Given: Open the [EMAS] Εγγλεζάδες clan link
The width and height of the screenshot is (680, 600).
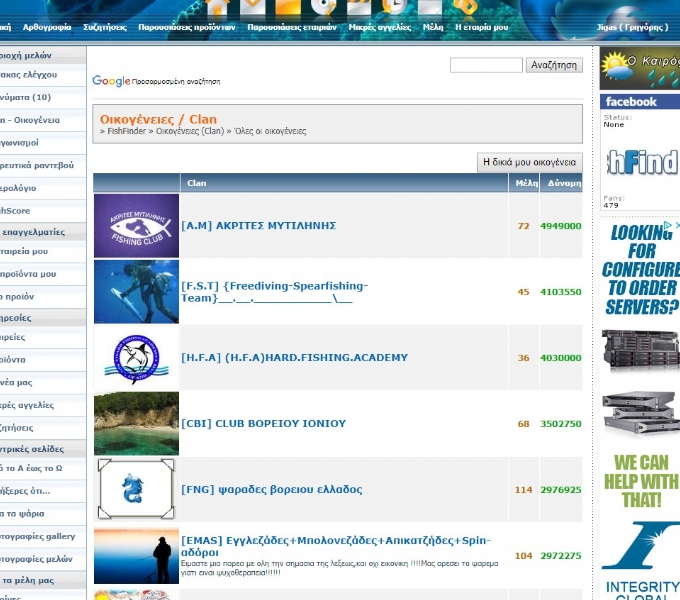Looking at the screenshot, I should tap(336, 546).
